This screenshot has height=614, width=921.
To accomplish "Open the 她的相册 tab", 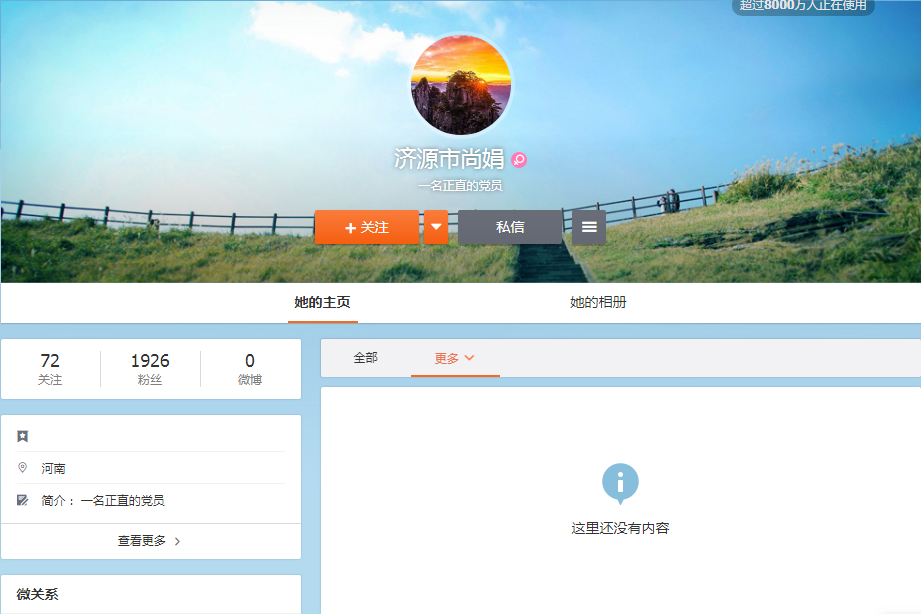I will [x=598, y=302].
